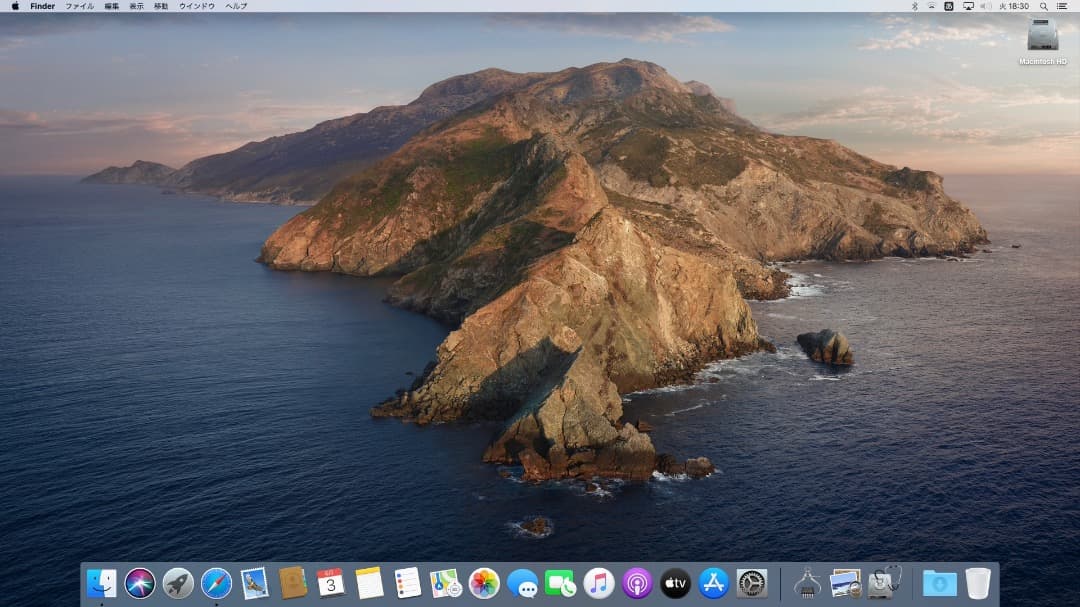
Task: Expand the Downloads folder stack
Action: tap(939, 583)
